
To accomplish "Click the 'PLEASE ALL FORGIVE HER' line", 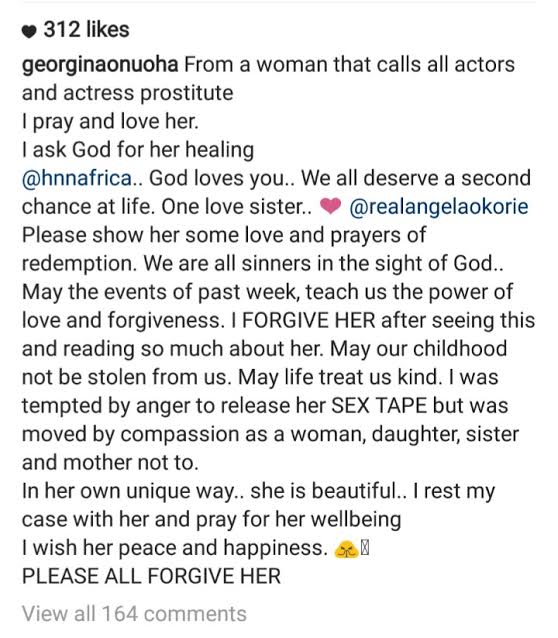I will (151, 576).
